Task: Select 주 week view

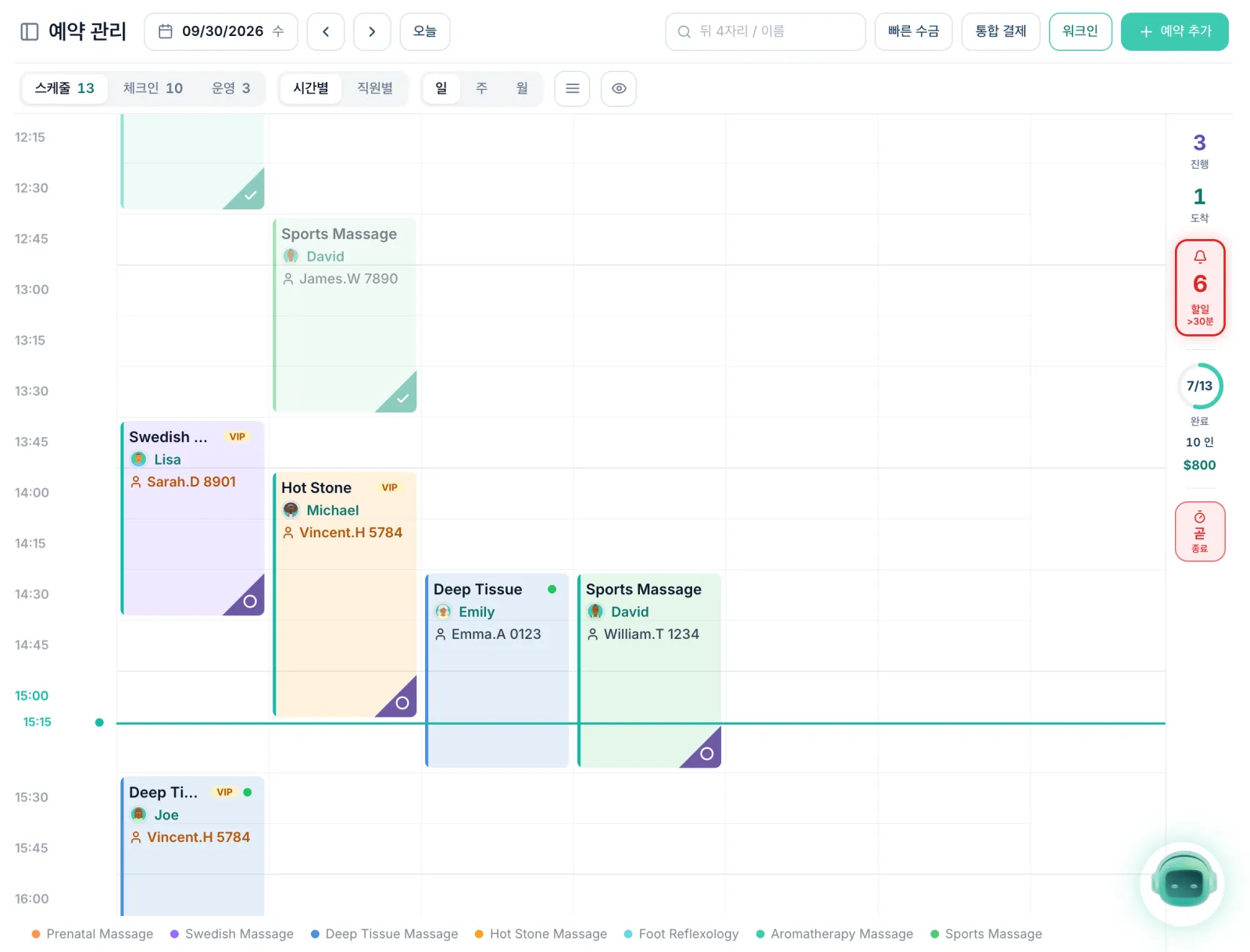Action: 482,88
